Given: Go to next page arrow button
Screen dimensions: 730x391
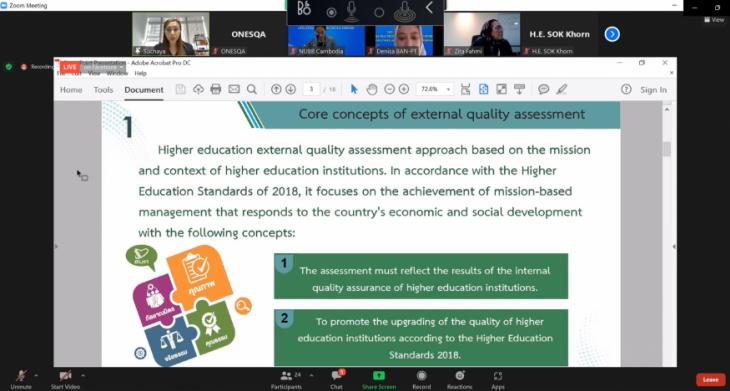Looking at the screenshot, I should (291, 89).
